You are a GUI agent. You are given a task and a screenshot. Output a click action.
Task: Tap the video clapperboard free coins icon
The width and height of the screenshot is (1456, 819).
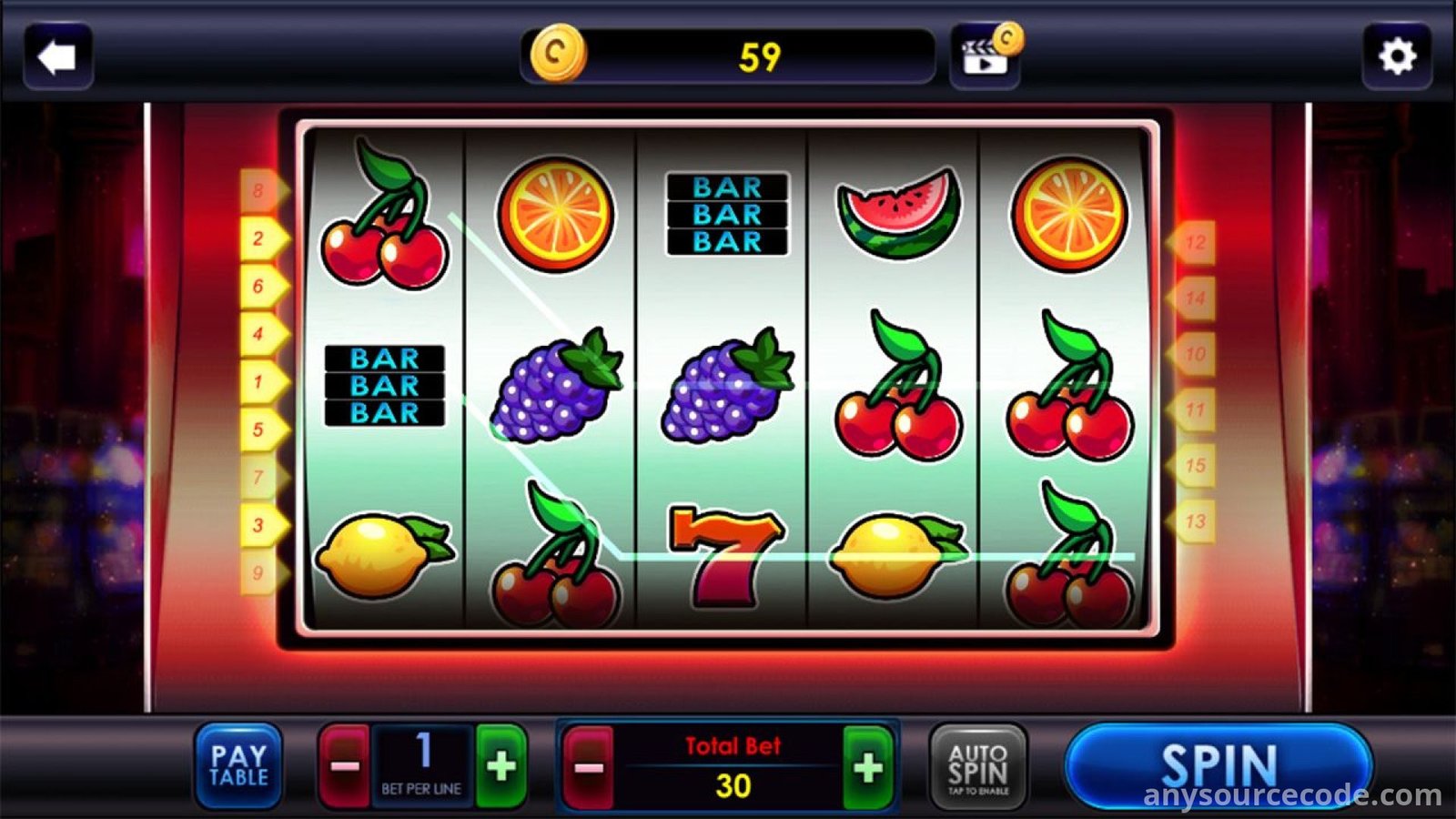point(986,56)
